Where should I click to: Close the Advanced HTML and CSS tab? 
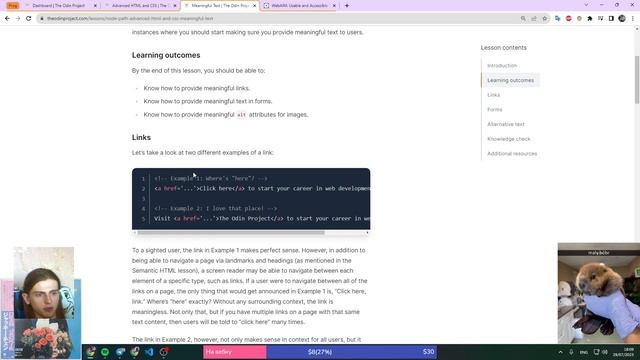175,6
